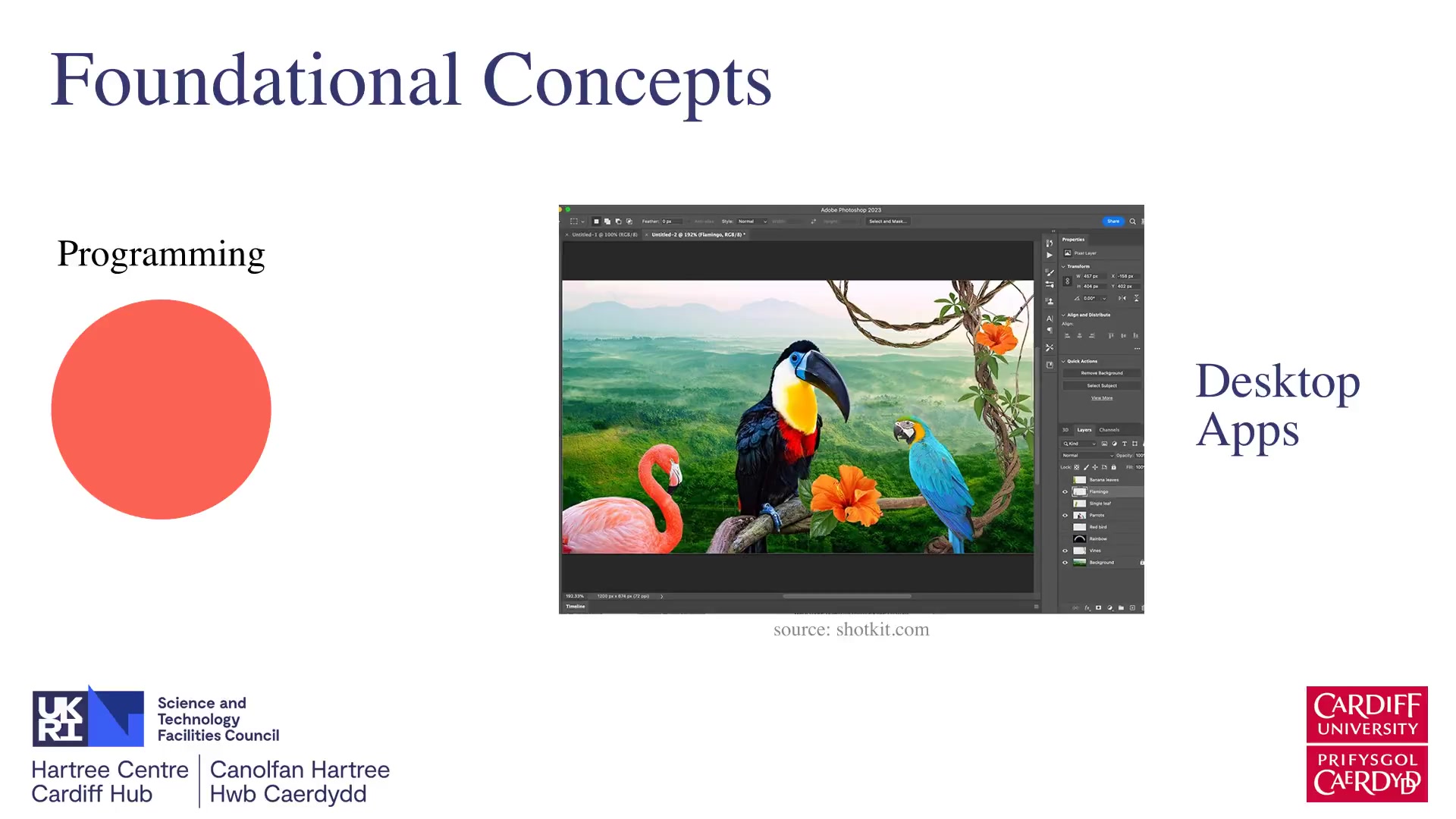Open the Style Normal dropdown
Viewport: 1456px width, 819px height.
752,221
